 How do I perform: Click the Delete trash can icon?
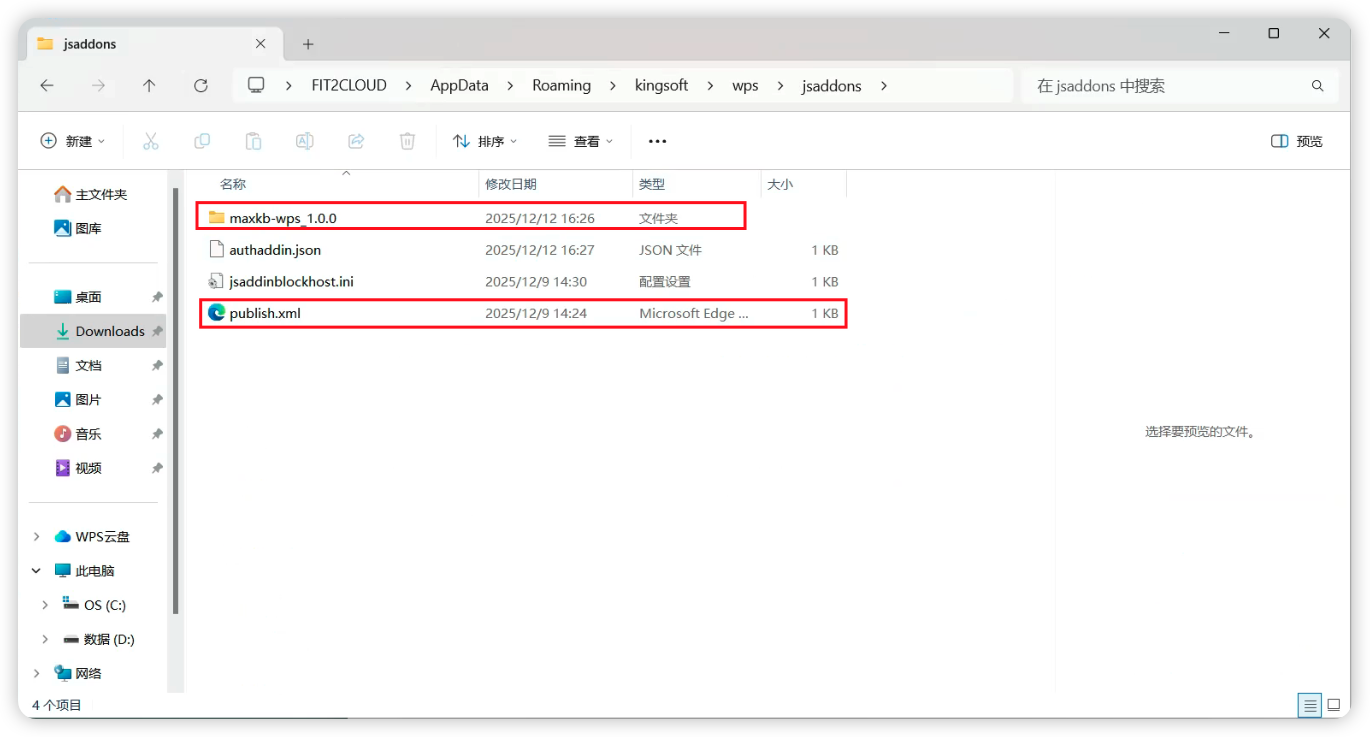point(407,141)
